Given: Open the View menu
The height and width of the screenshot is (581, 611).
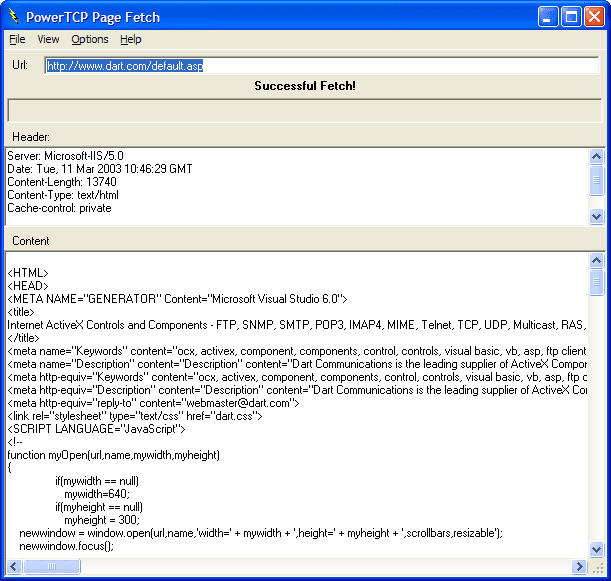Looking at the screenshot, I should pyautogui.click(x=48, y=39).
